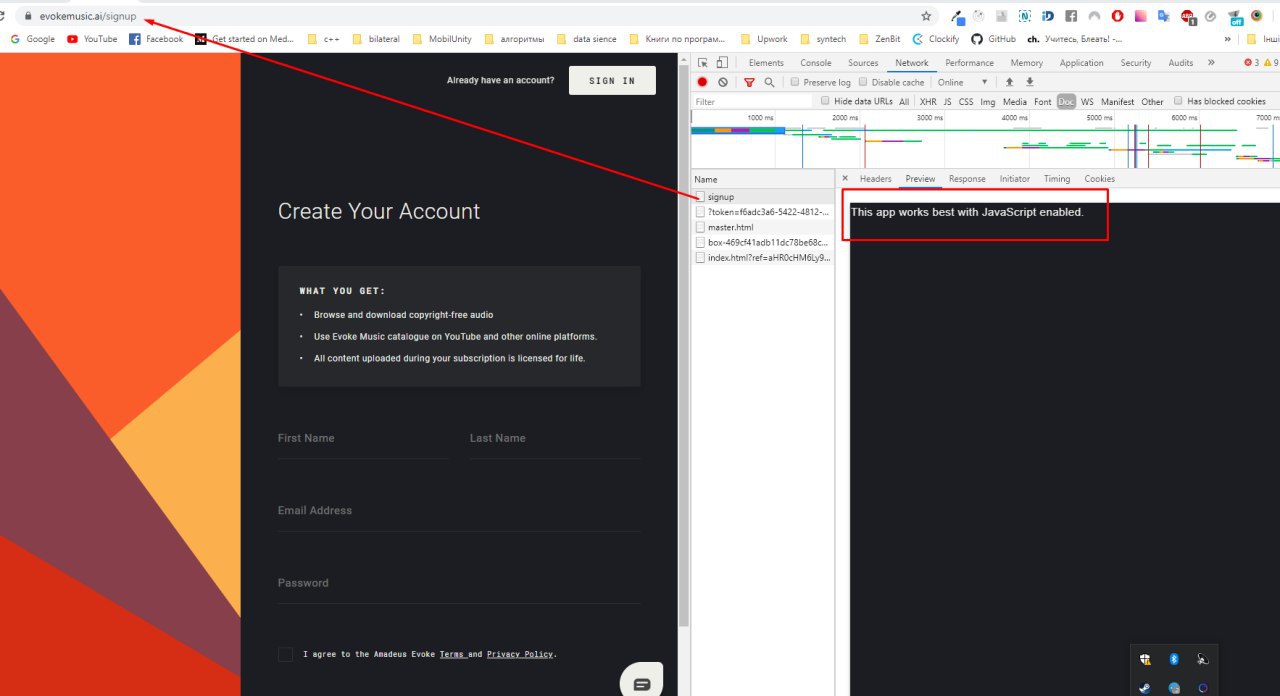Open the MobilUnity bookmarks folder
Viewport: 1280px width, 696px height.
click(441, 39)
